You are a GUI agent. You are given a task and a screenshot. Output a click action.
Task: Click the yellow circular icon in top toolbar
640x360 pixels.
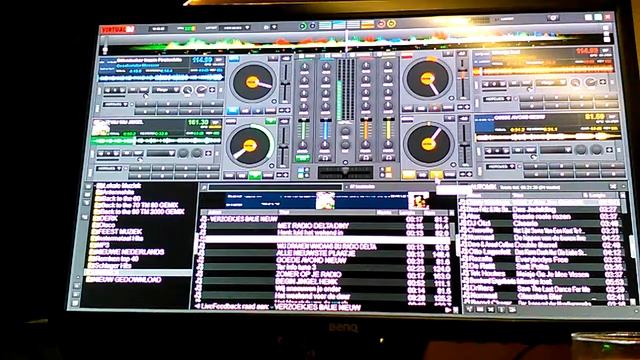(x=391, y=24)
